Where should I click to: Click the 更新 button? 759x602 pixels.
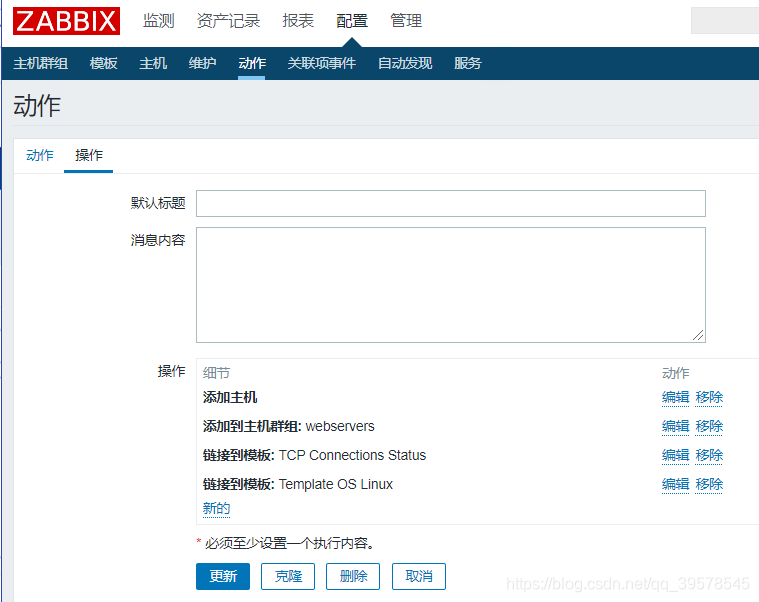[223, 576]
